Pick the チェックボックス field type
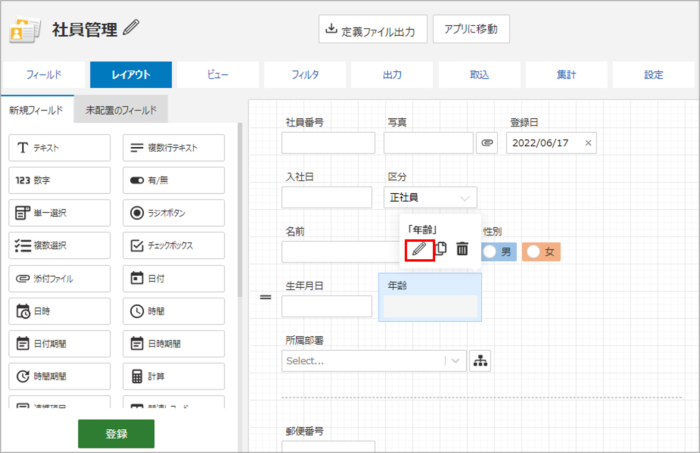The width and height of the screenshot is (700, 453). [x=174, y=245]
